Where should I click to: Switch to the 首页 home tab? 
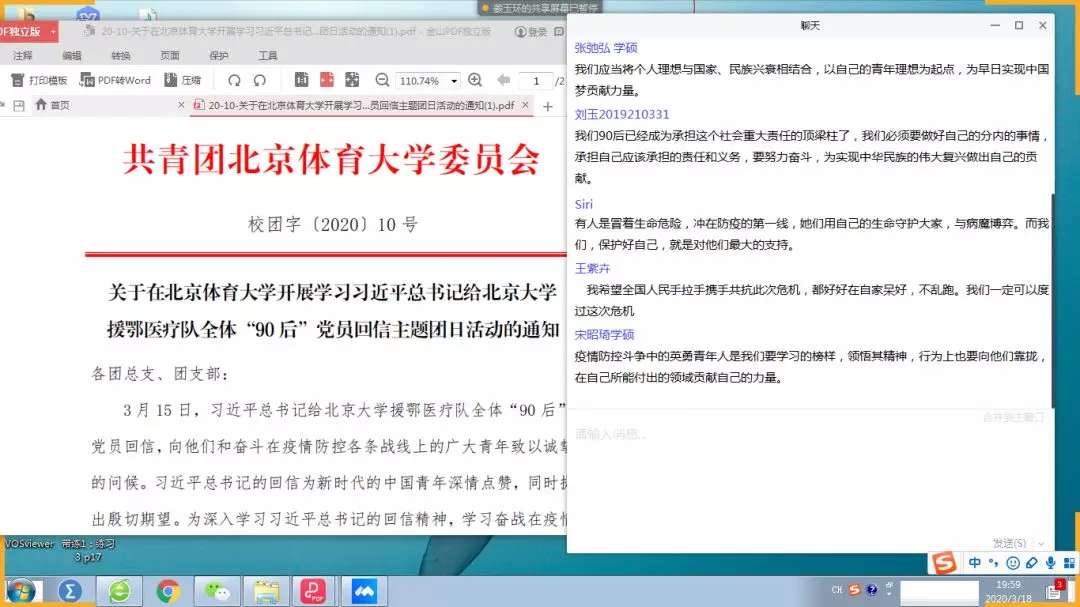coord(52,105)
